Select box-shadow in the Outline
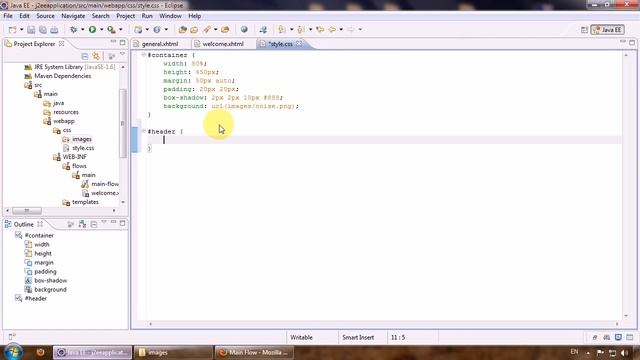The image size is (640, 360). [51, 280]
